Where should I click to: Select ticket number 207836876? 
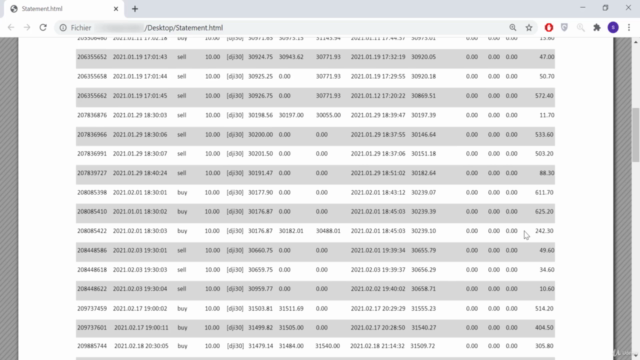coord(92,115)
